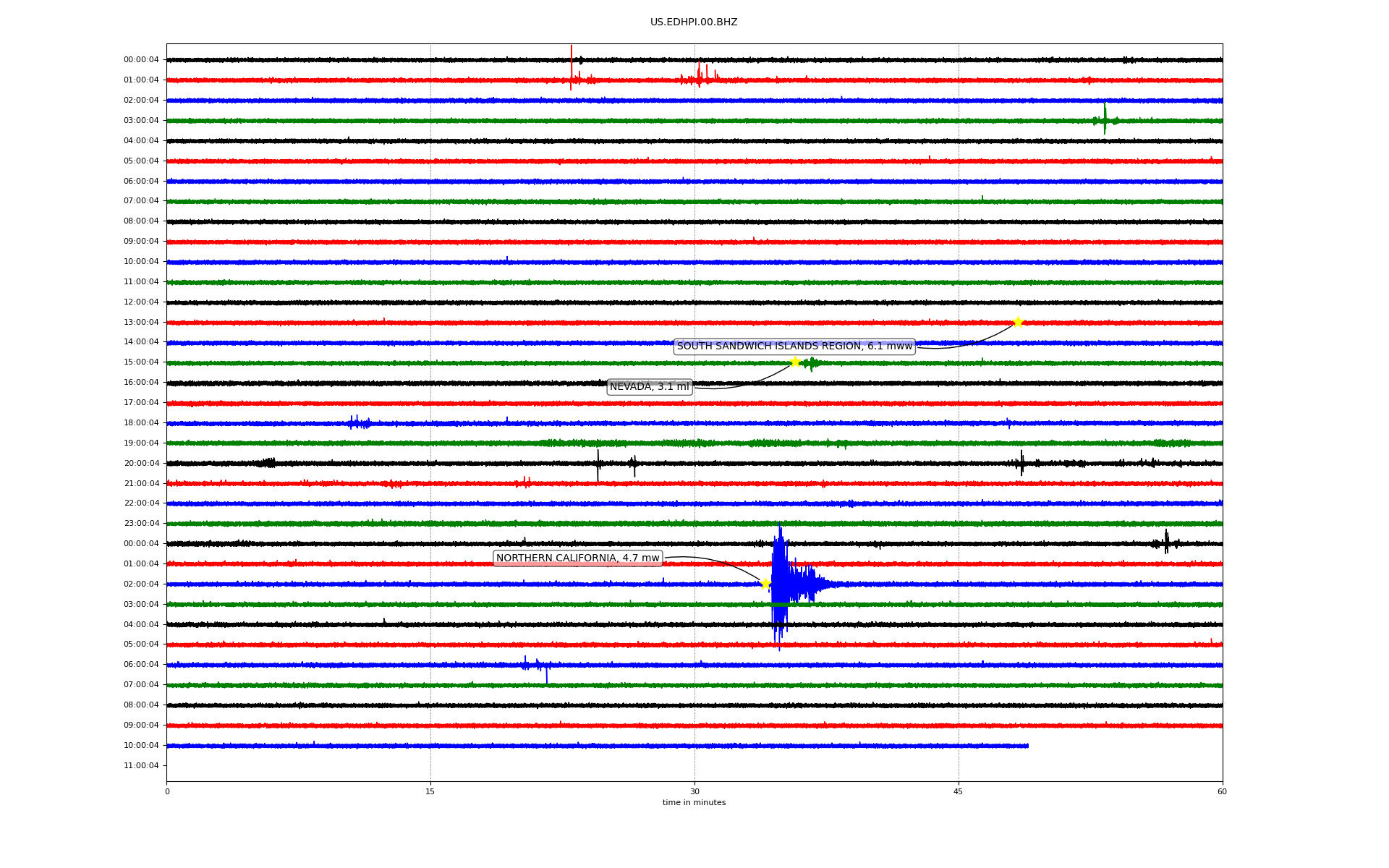The image size is (1389, 868).
Task: Click the 21:00:04 time label
Action: click(141, 484)
